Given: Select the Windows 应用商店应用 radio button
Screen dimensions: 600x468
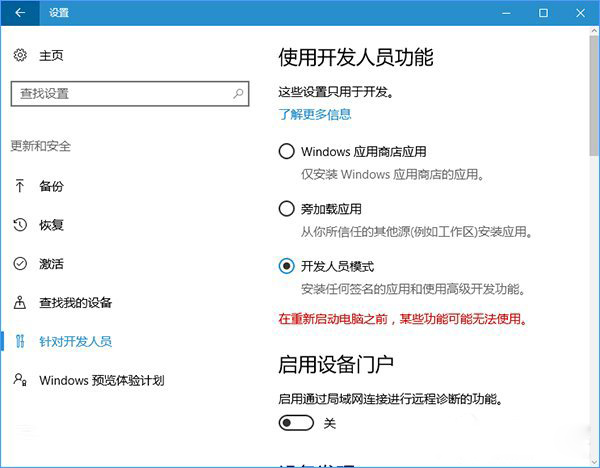Looking at the screenshot, I should 286,152.
